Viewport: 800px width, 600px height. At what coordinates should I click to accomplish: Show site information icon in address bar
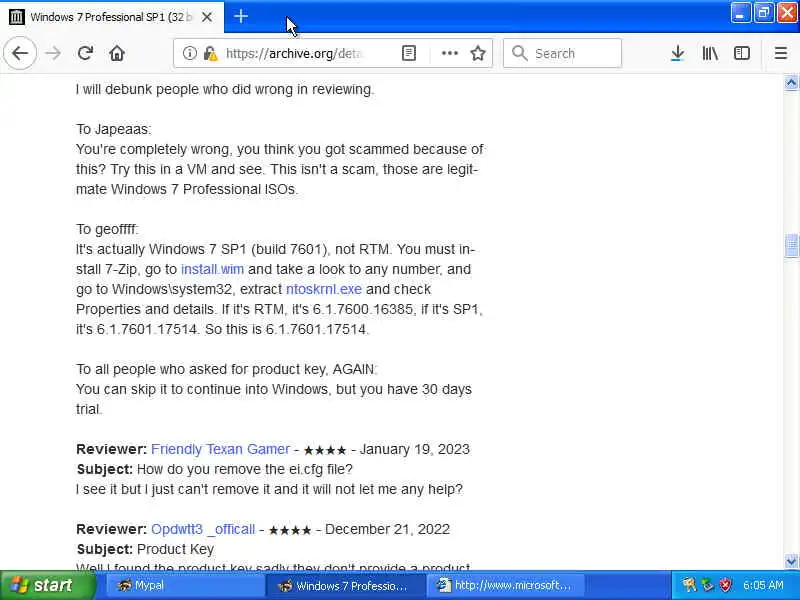(189, 53)
